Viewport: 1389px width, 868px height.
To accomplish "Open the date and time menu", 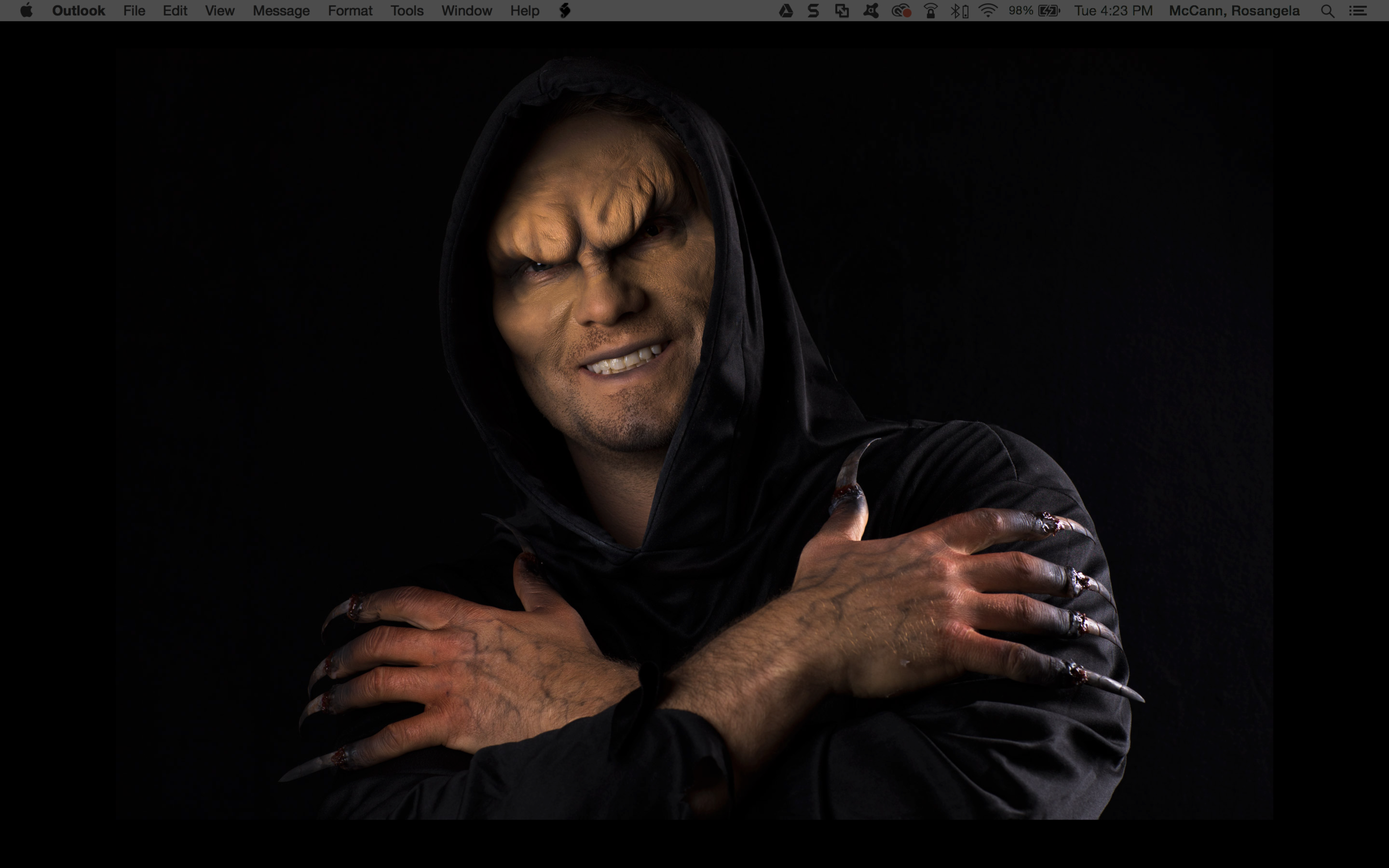I will click(1113, 11).
